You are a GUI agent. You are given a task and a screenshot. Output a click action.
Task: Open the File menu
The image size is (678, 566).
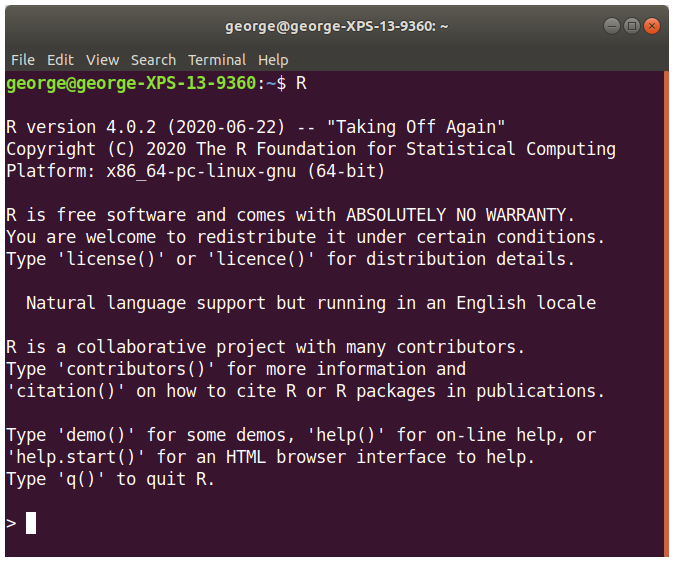[22, 60]
